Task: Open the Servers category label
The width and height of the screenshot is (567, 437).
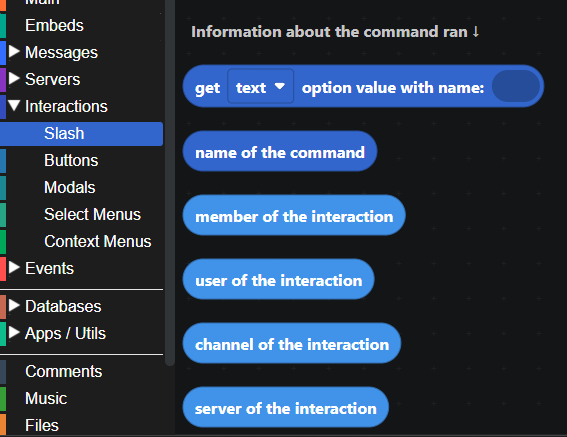Action: click(52, 79)
